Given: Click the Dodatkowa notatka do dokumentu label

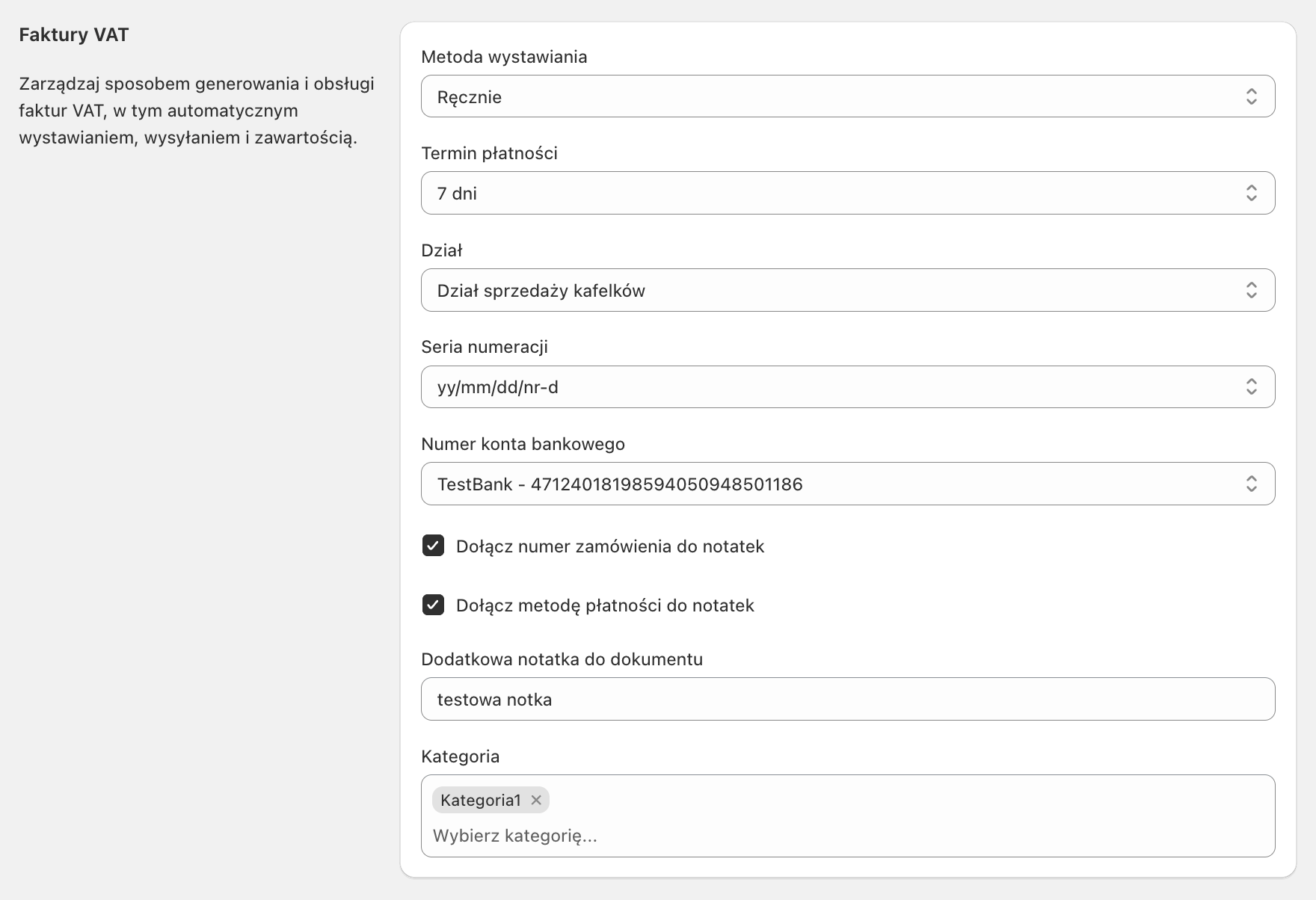Looking at the screenshot, I should click(562, 659).
